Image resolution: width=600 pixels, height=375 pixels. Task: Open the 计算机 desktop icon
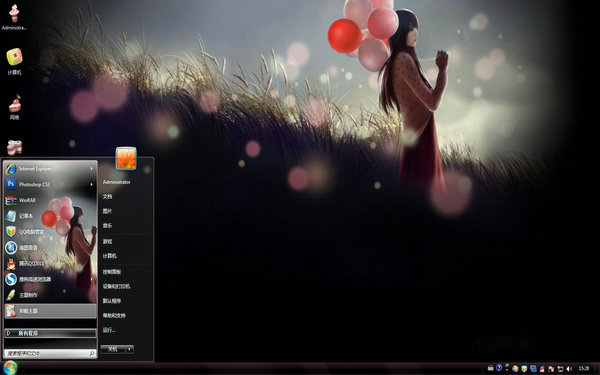(x=14, y=61)
